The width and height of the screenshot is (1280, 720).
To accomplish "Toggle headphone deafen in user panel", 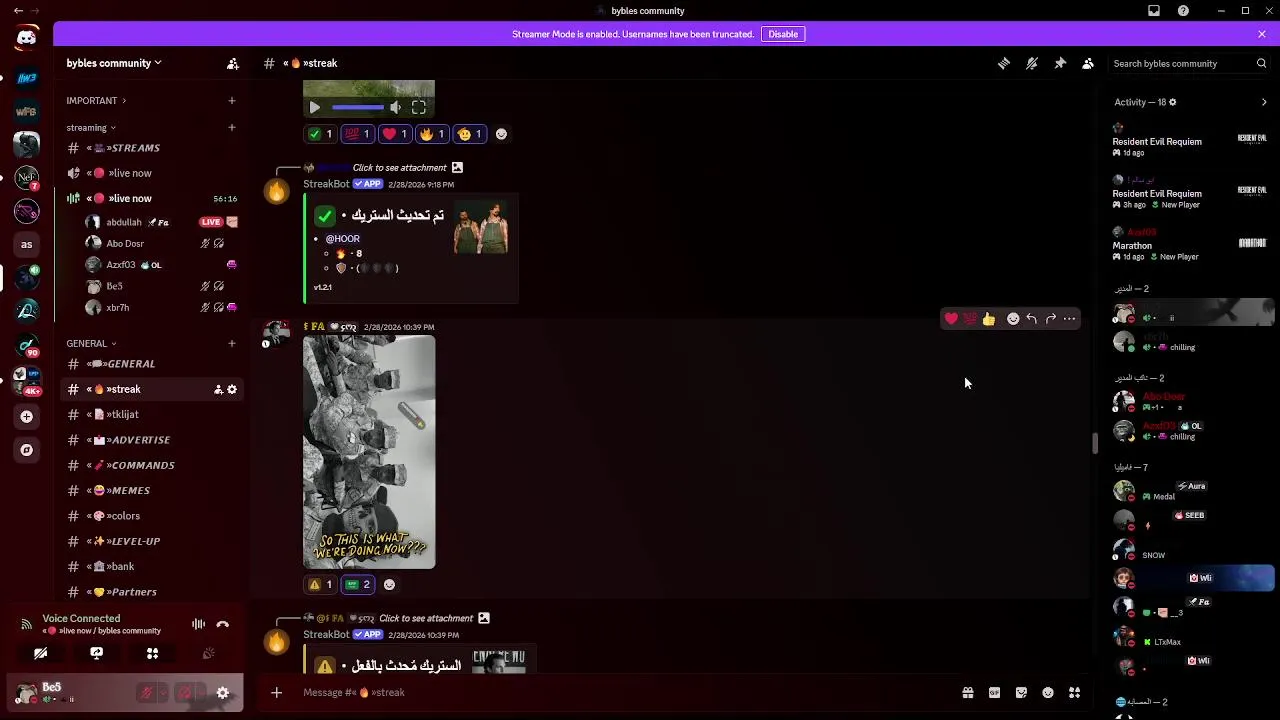I will (185, 692).
